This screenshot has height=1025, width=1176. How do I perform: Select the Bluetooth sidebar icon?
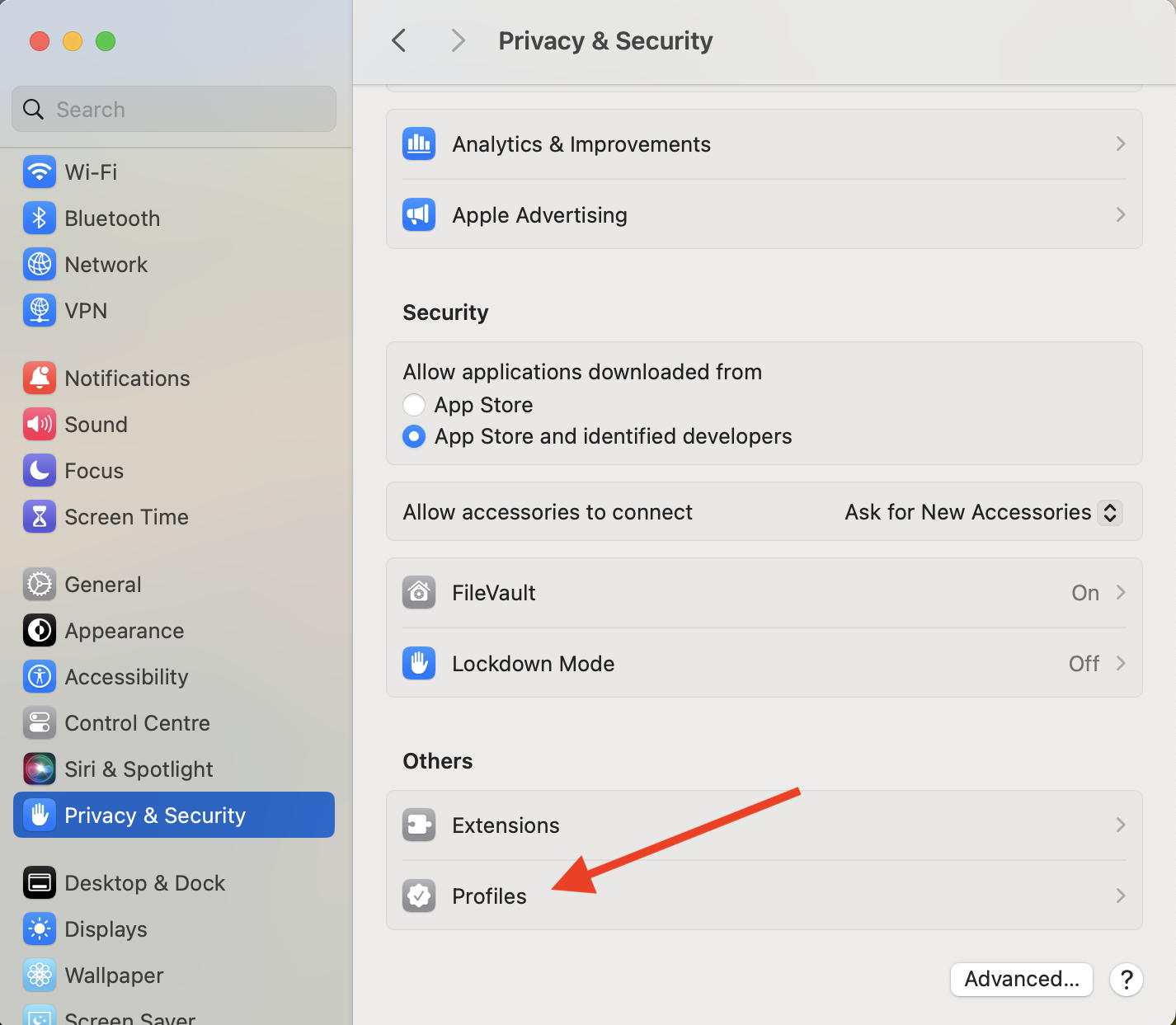point(40,218)
